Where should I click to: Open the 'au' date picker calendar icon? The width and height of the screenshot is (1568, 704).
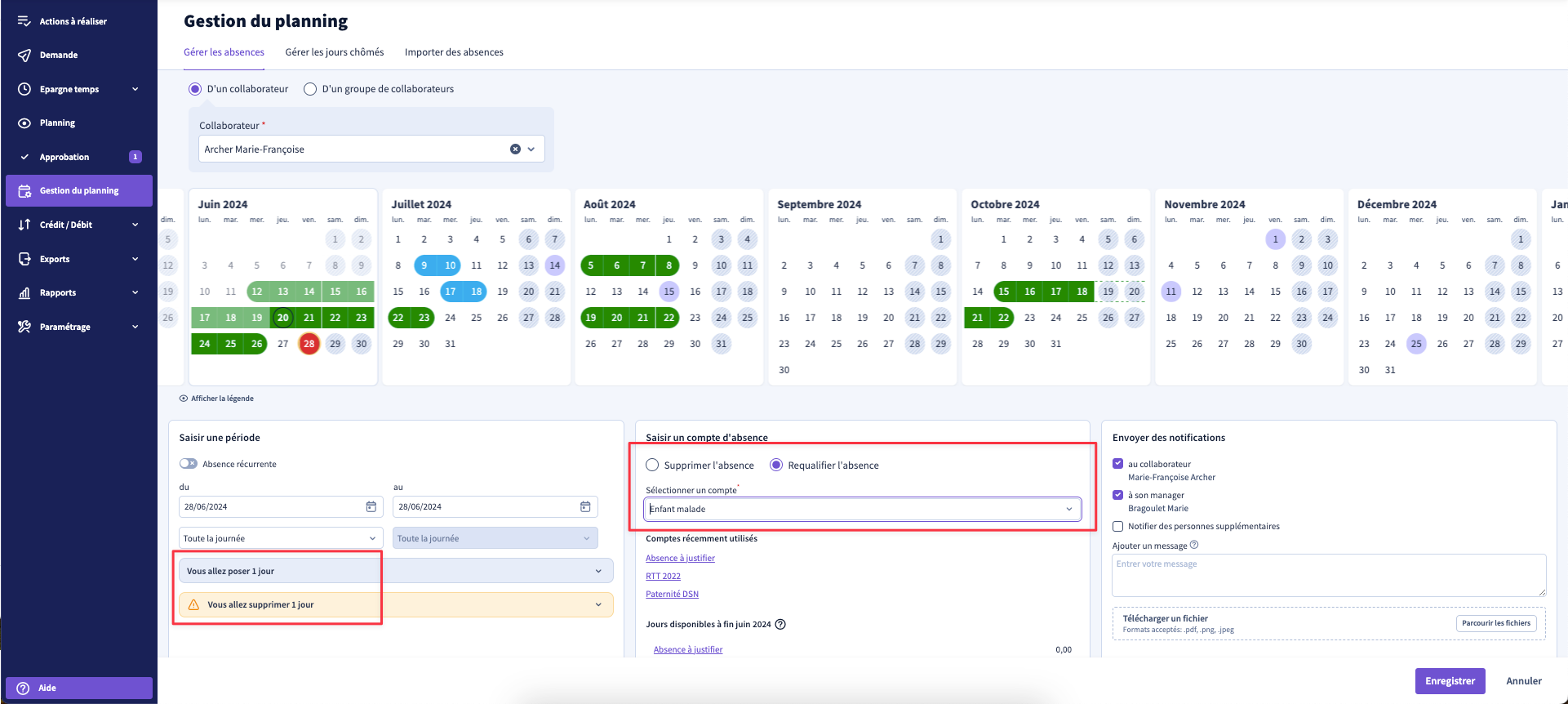[x=585, y=507]
